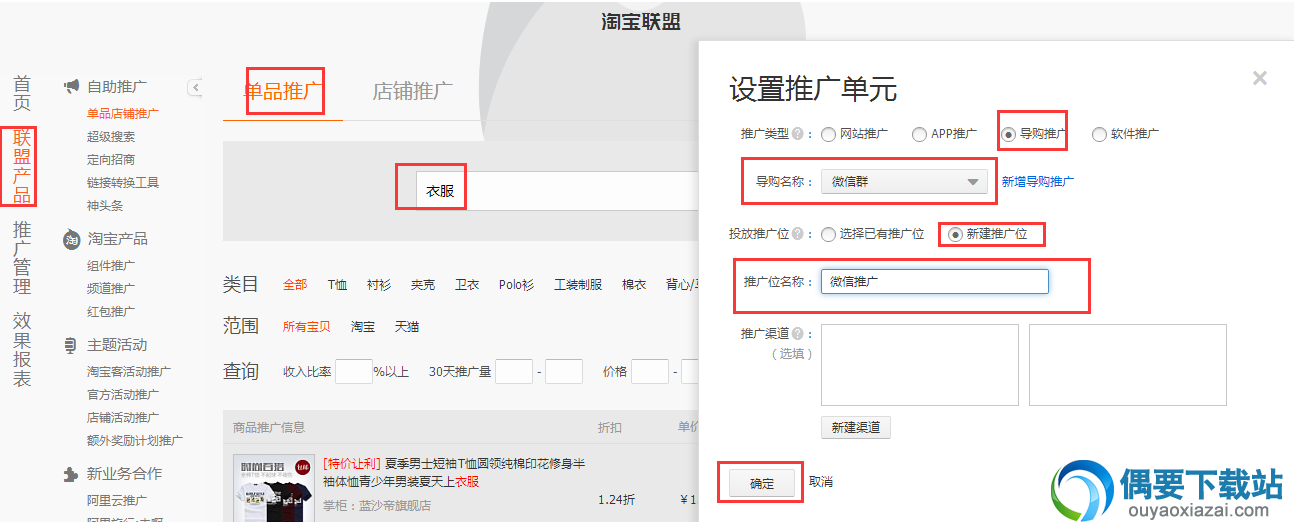Click the first 价格 input box
The height and width of the screenshot is (522, 1294).
coord(650,372)
